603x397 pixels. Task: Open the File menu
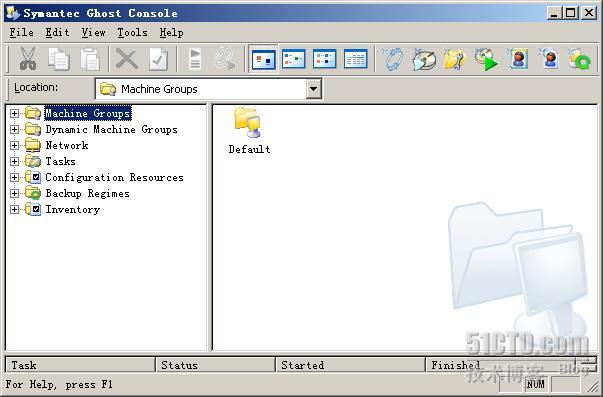21,33
